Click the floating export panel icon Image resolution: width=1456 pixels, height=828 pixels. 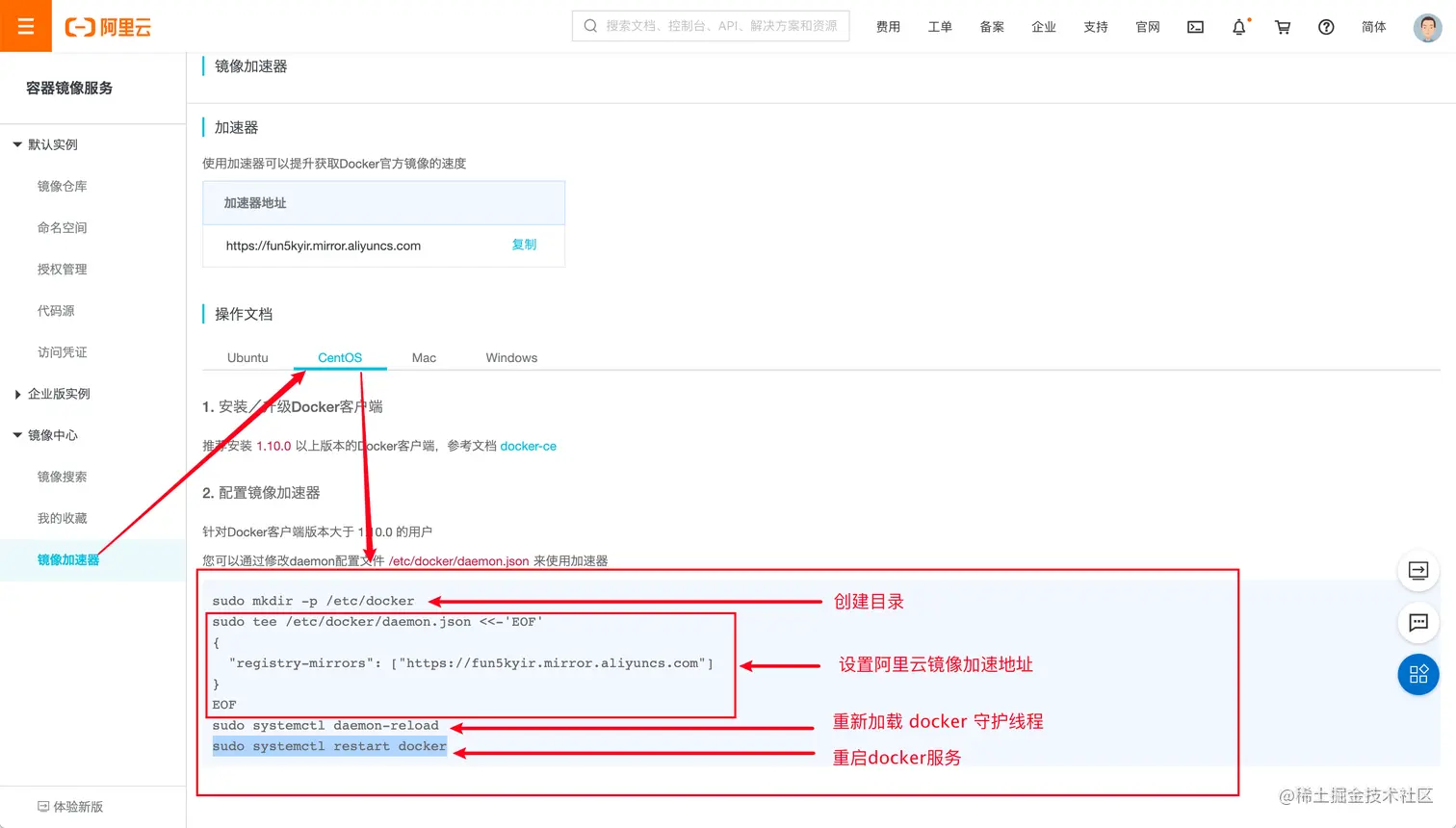1418,570
